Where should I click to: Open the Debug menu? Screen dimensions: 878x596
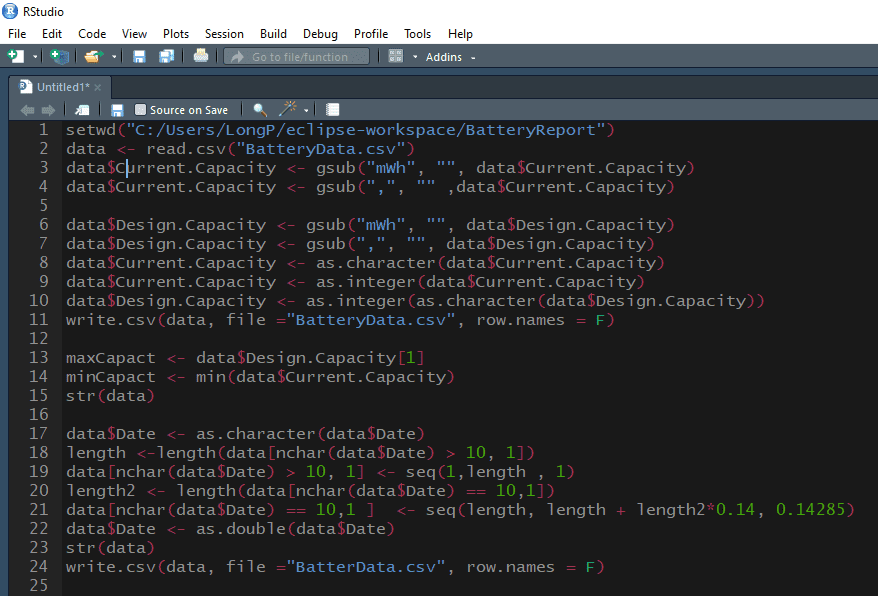tap(320, 34)
